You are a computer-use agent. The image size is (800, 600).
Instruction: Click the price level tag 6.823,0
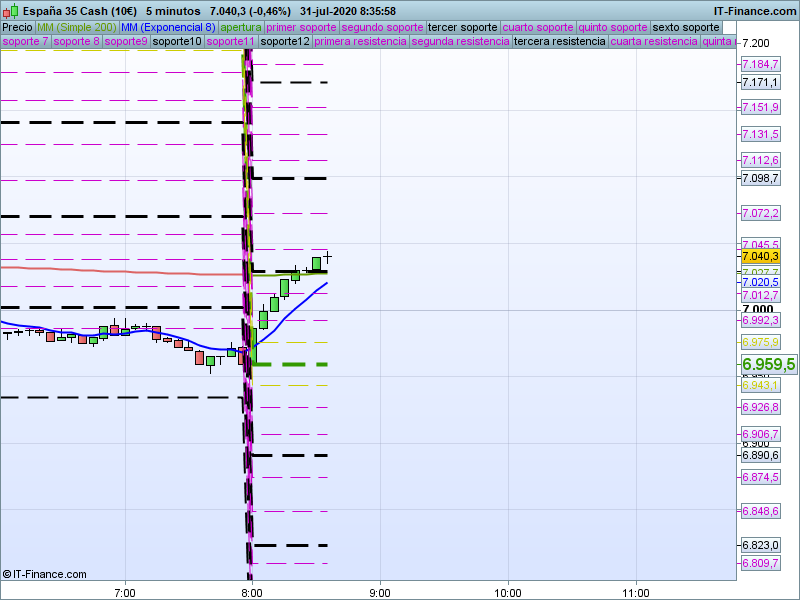pos(761,545)
